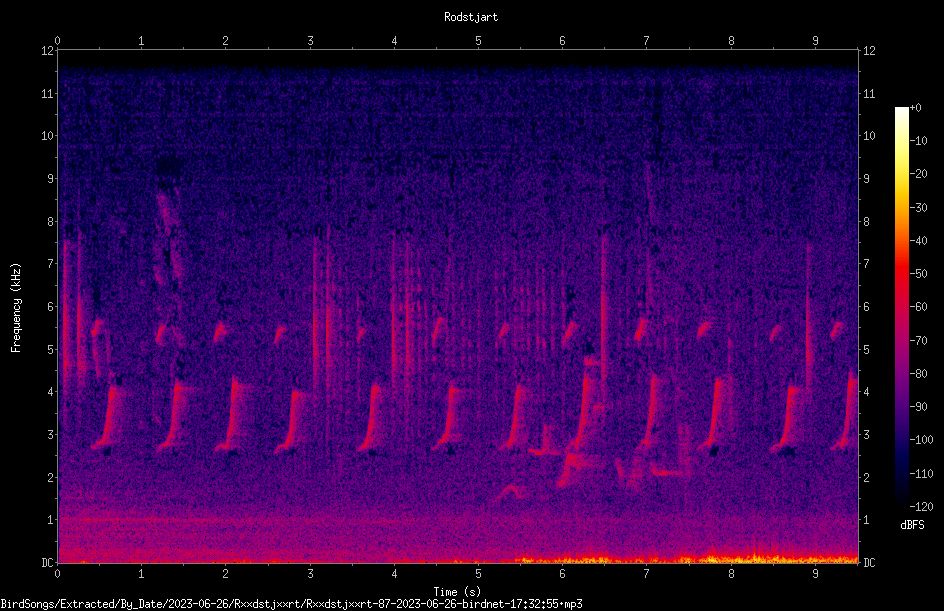Click the DC tick on the left frequency axis
Viewport: 944px width, 611px height.
(47, 563)
